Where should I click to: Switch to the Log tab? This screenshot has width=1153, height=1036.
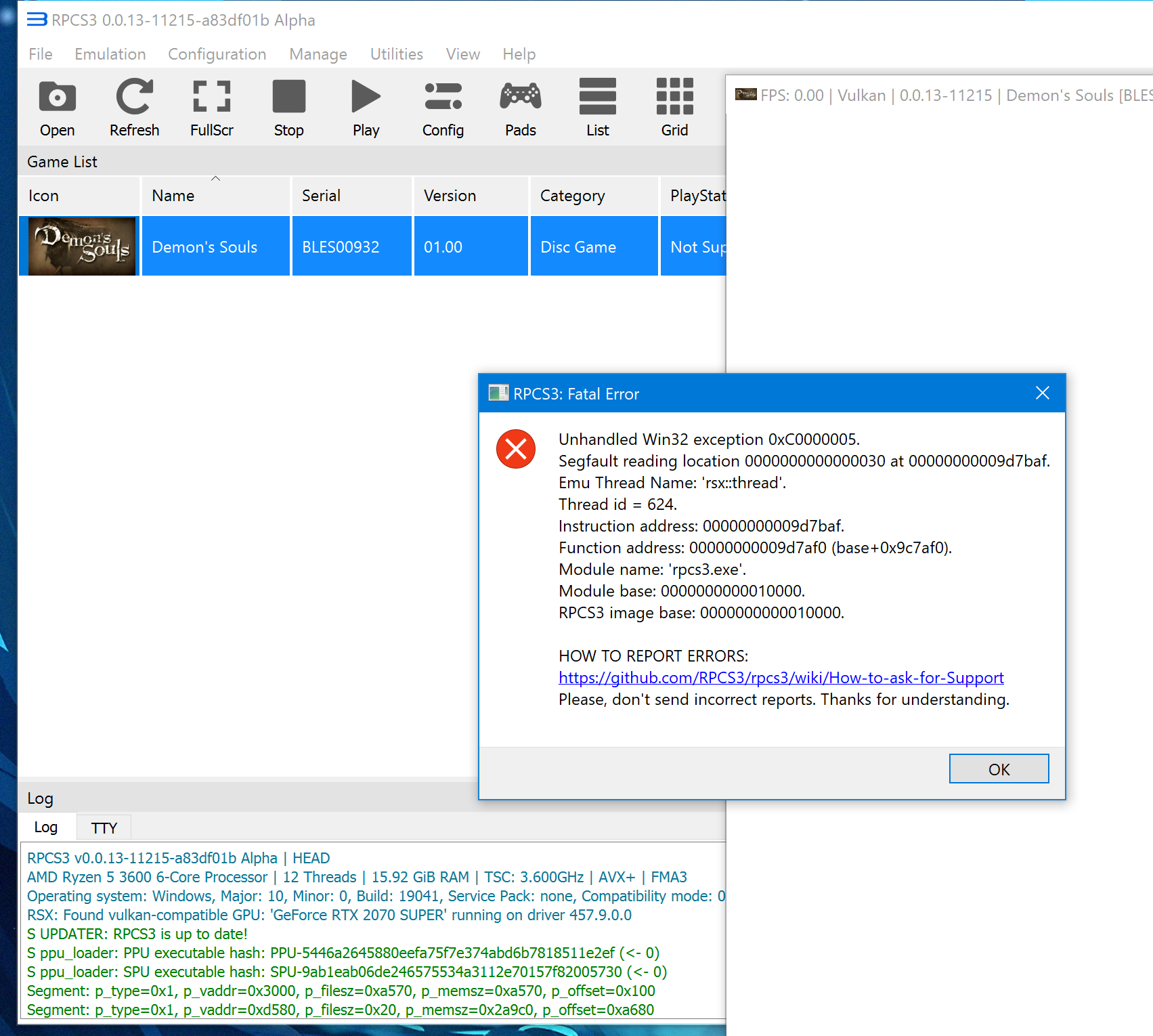tap(46, 827)
